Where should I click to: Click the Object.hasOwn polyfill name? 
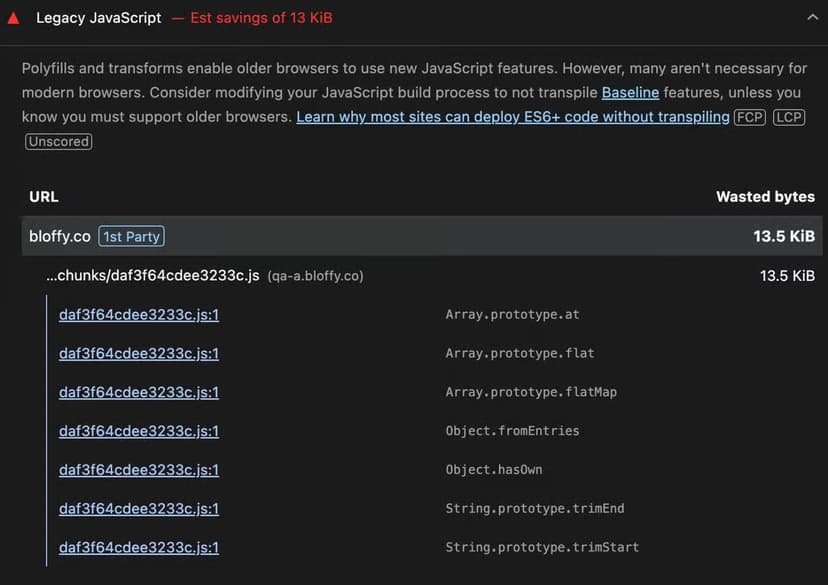click(x=494, y=470)
